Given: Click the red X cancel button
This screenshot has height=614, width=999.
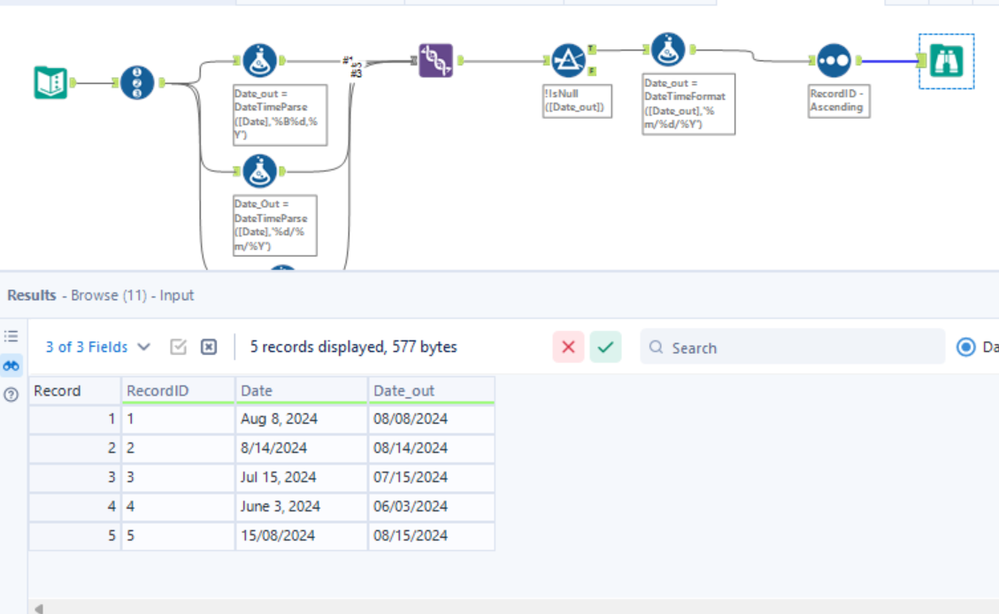Looking at the screenshot, I should 568,347.
